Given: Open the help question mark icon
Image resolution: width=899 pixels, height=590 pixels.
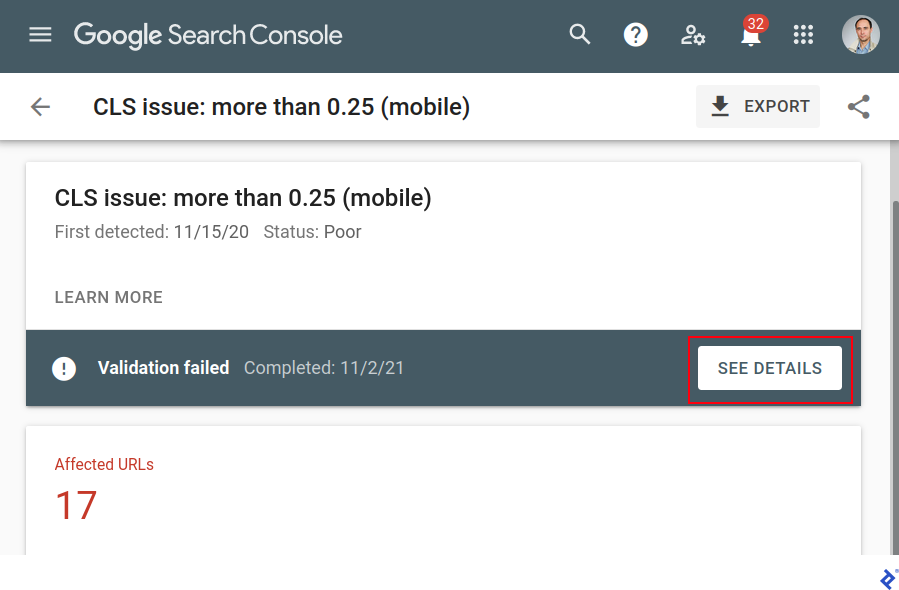Looking at the screenshot, I should pyautogui.click(x=636, y=34).
